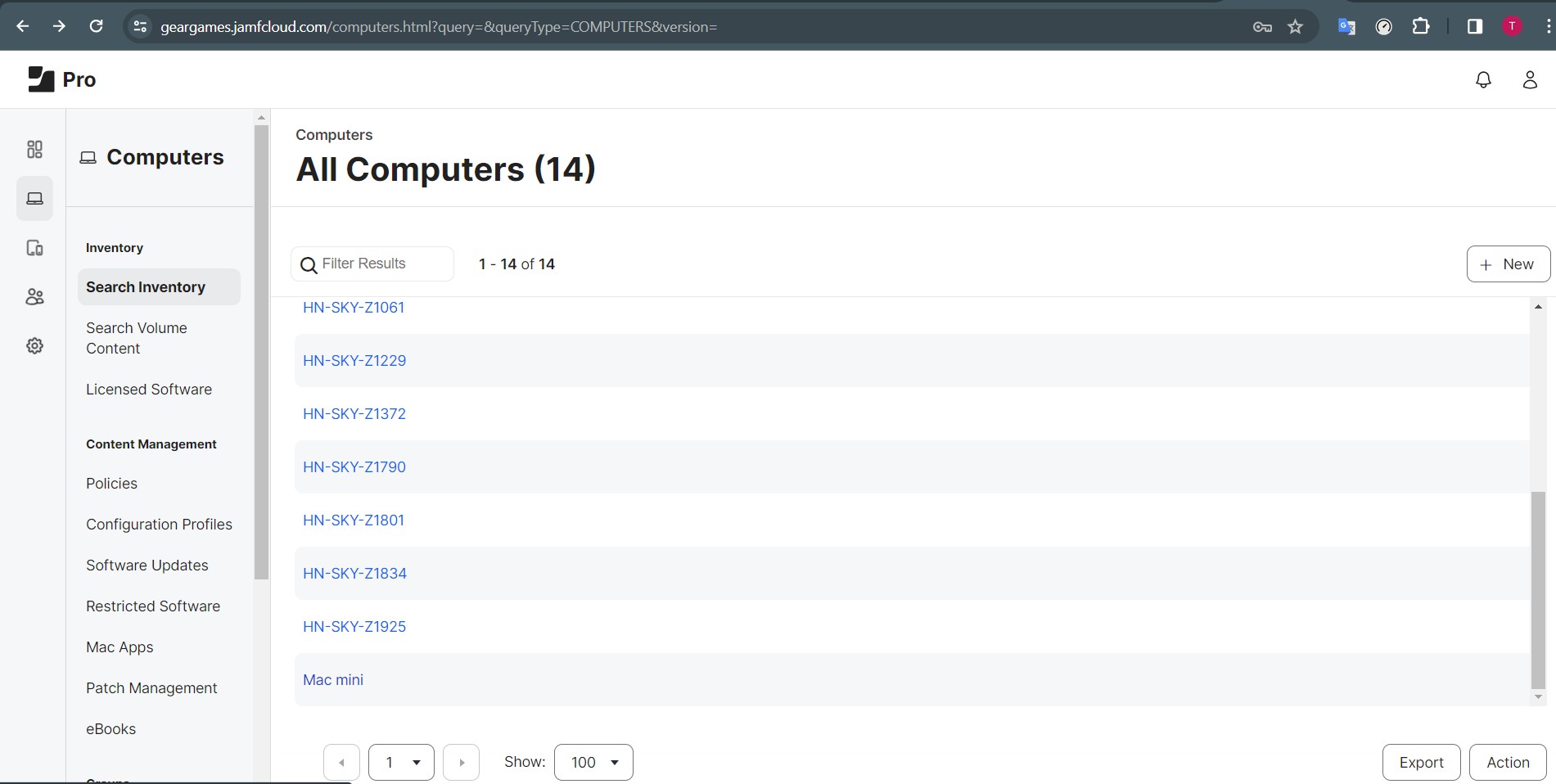Focus the Filter Results search field

pyautogui.click(x=381, y=264)
